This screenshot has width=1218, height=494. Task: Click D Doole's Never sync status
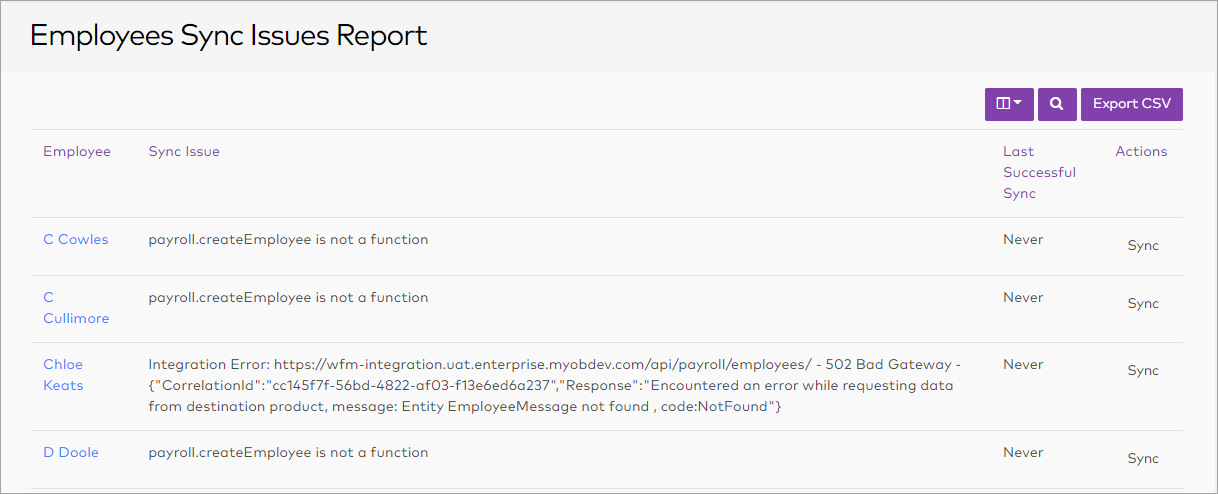1023,453
